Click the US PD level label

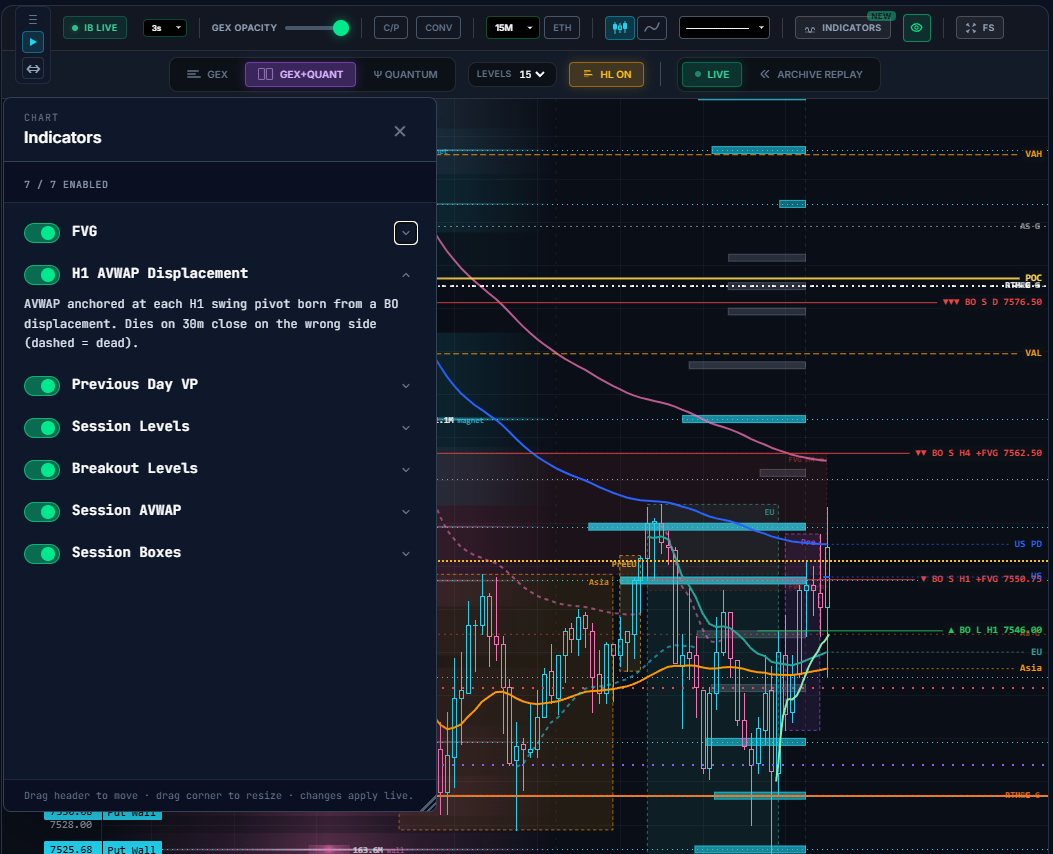point(1027,544)
